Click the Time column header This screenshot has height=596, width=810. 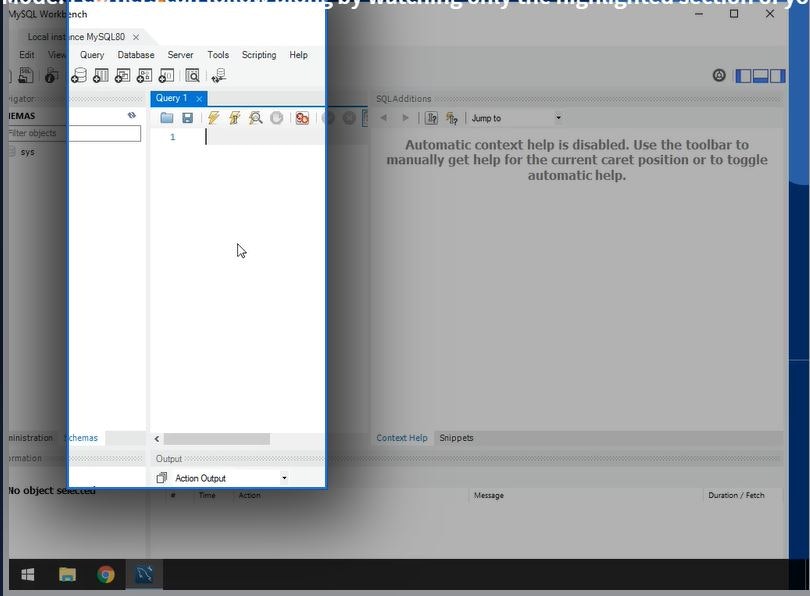(x=207, y=495)
